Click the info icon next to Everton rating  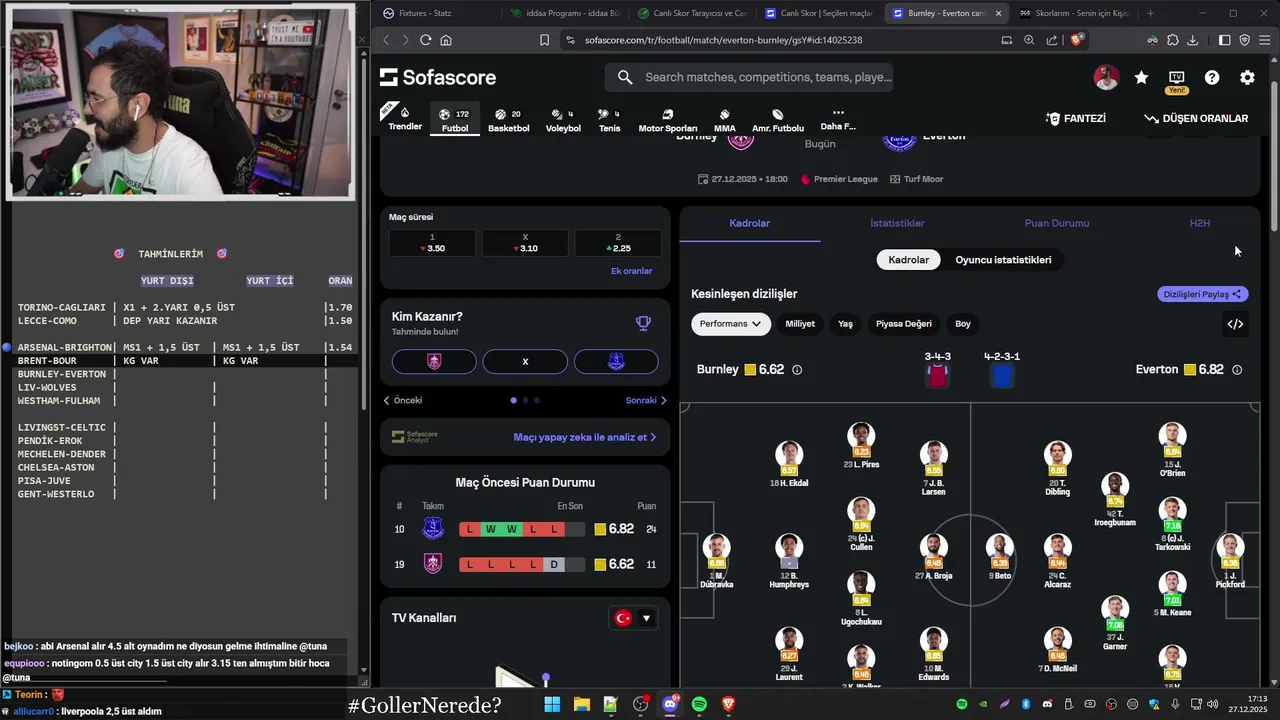pos(1237,370)
